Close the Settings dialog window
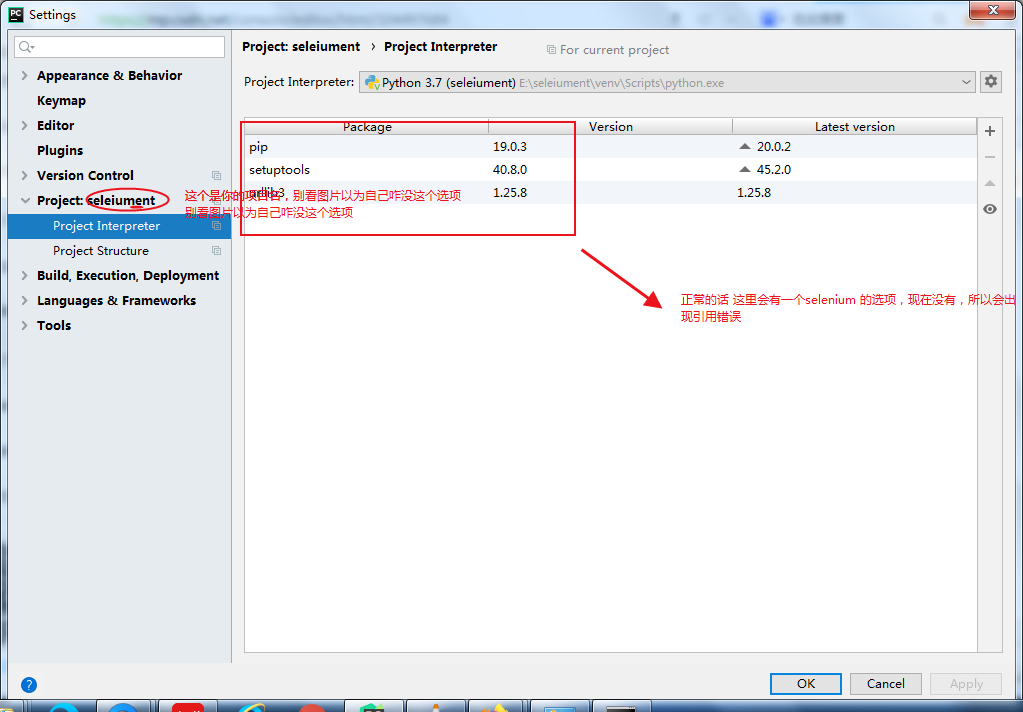Screen dimensions: 1023x712 [x=993, y=10]
